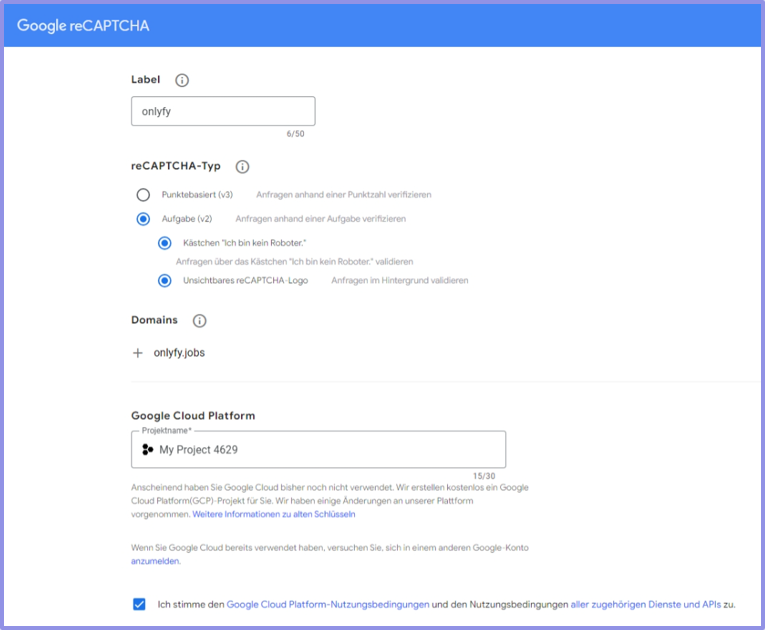
Task: Click the Label info icon
Action: point(182,80)
